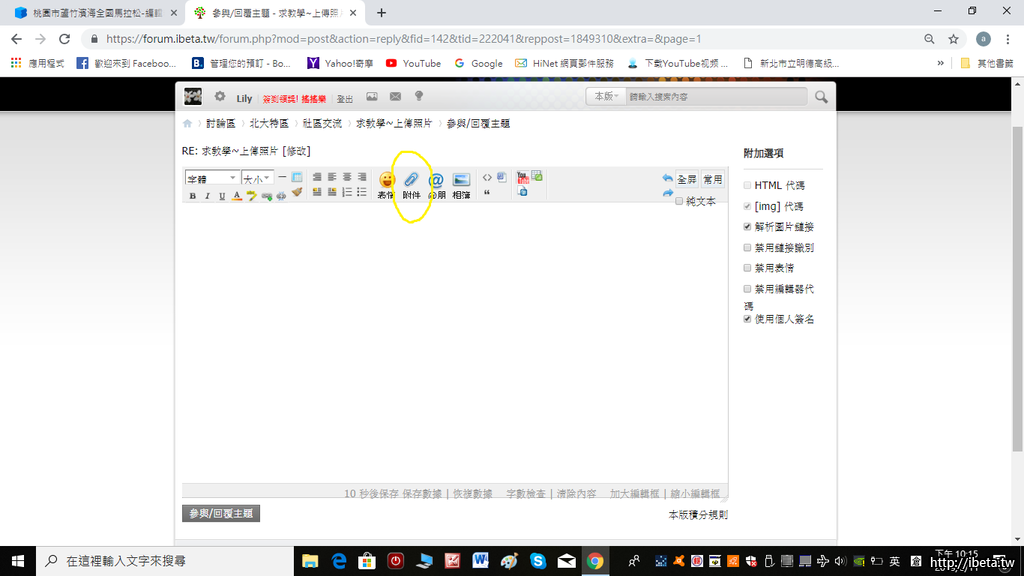1024x576 pixels.
Task: Click the undo arrow in editor
Action: 667,178
